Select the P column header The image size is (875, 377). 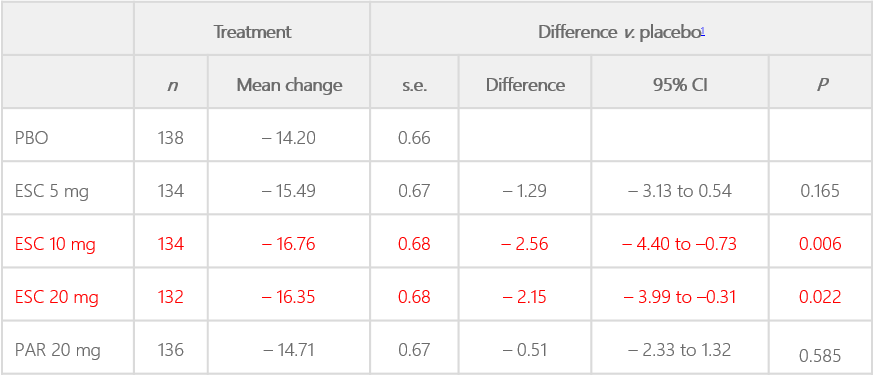[821, 85]
